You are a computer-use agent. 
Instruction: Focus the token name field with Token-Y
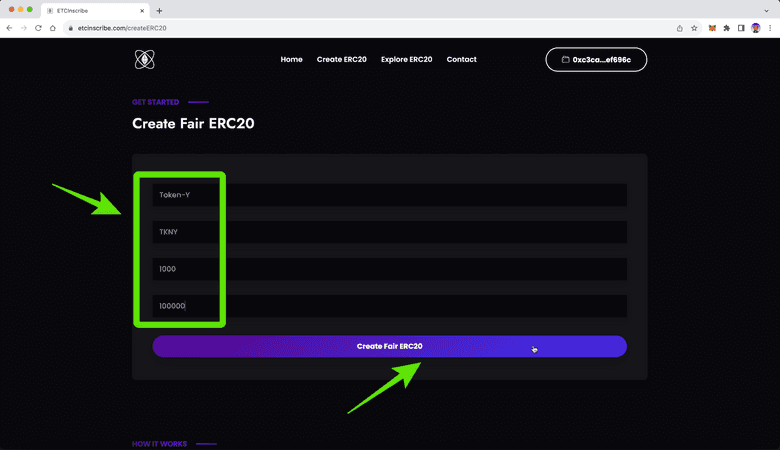coord(389,195)
